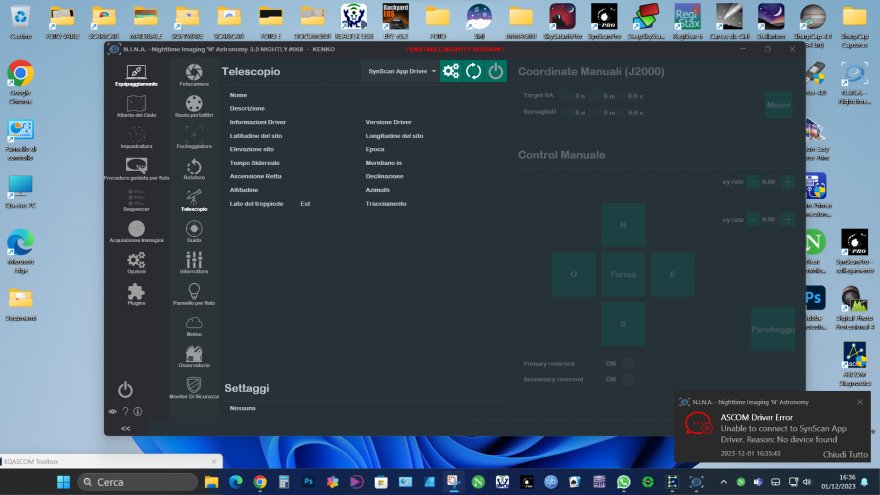Select the Pannello per flats icon
The height and width of the screenshot is (495, 880).
[x=194, y=294]
